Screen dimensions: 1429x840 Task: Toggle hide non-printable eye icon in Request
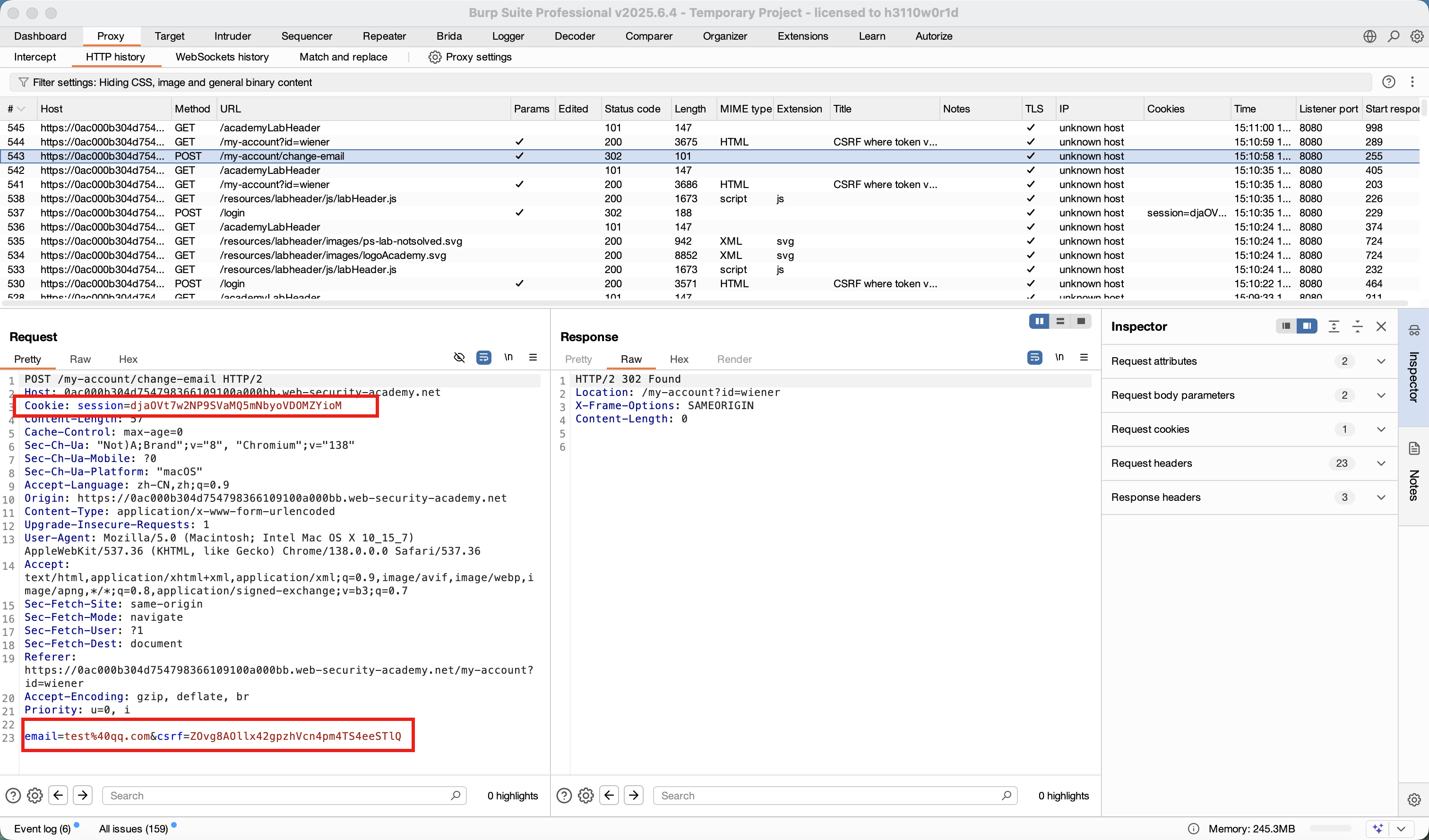[x=459, y=357]
